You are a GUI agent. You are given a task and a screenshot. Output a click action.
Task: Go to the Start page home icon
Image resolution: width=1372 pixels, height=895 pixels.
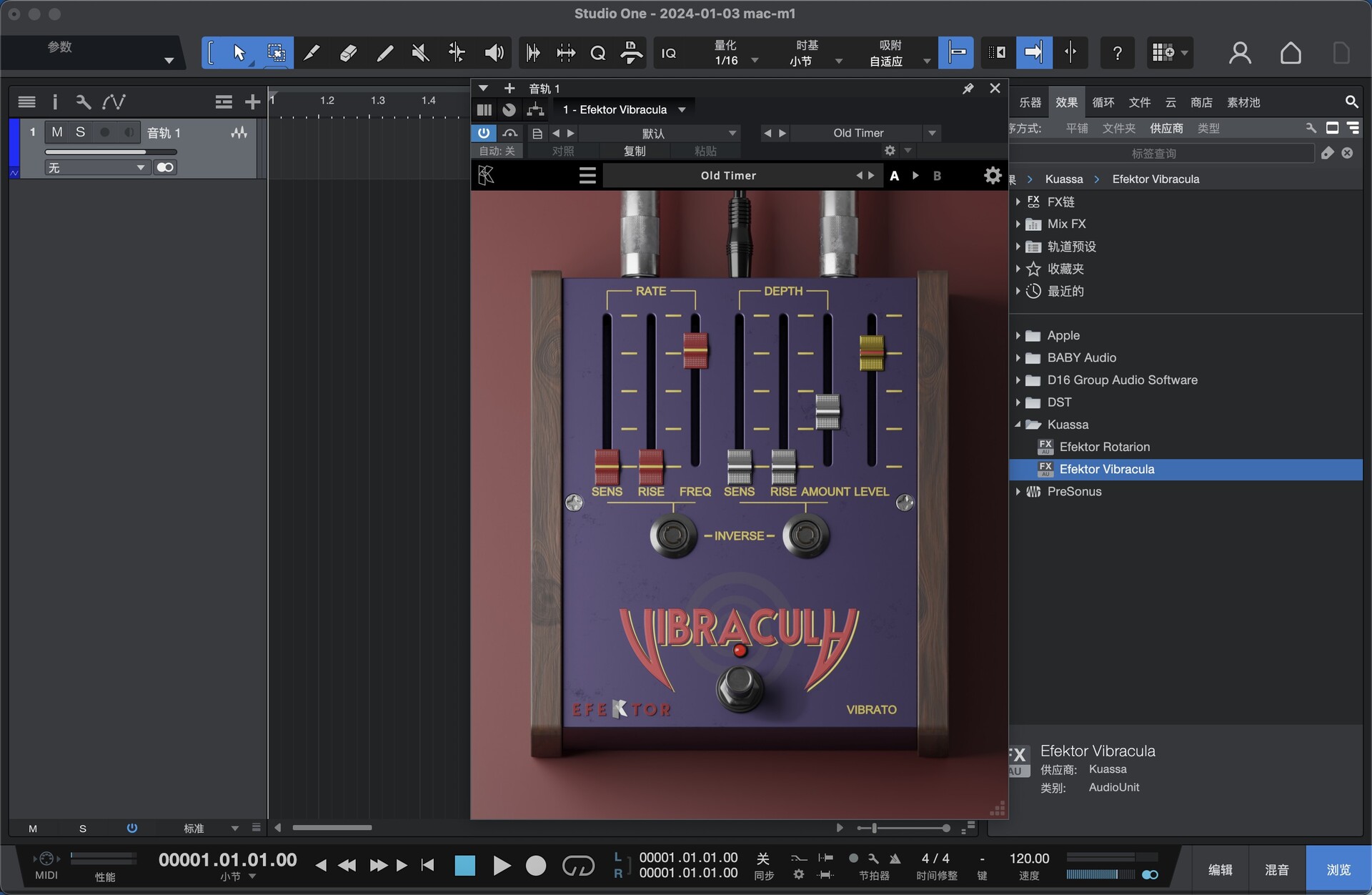click(1291, 53)
